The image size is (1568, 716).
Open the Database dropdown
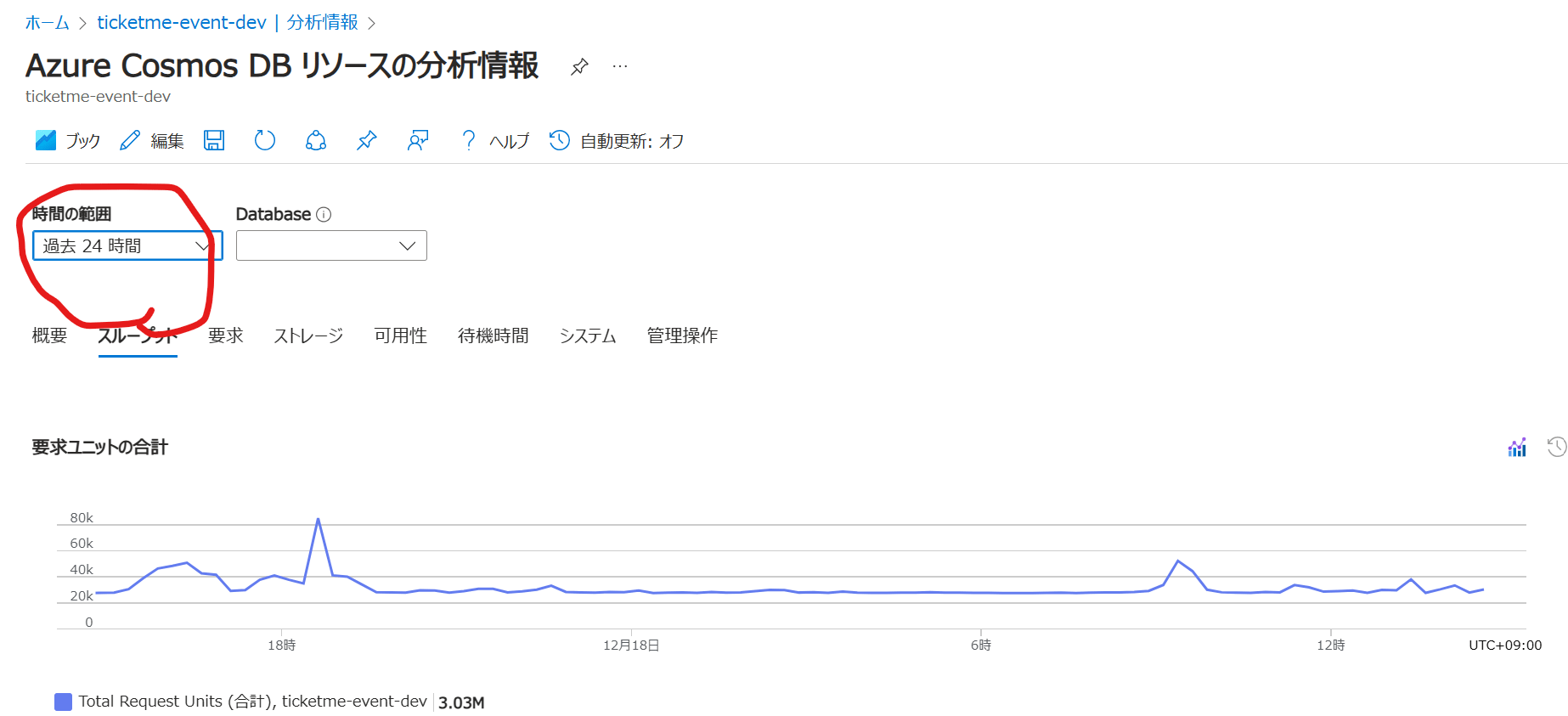click(x=331, y=245)
